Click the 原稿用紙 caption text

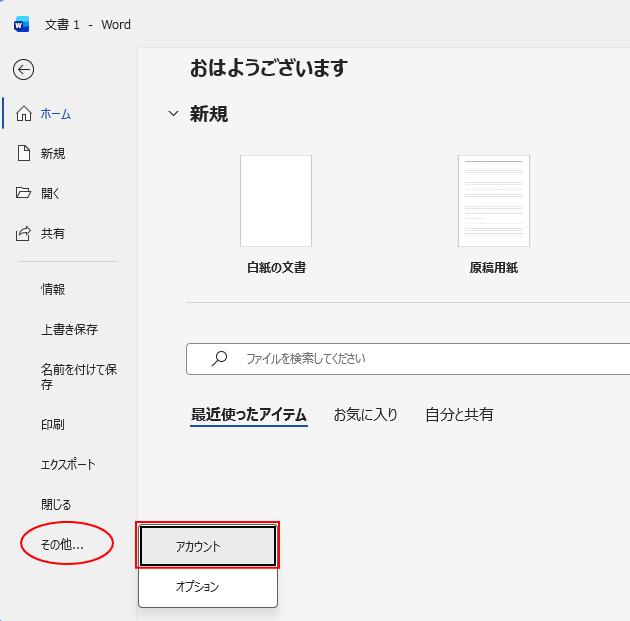(494, 268)
